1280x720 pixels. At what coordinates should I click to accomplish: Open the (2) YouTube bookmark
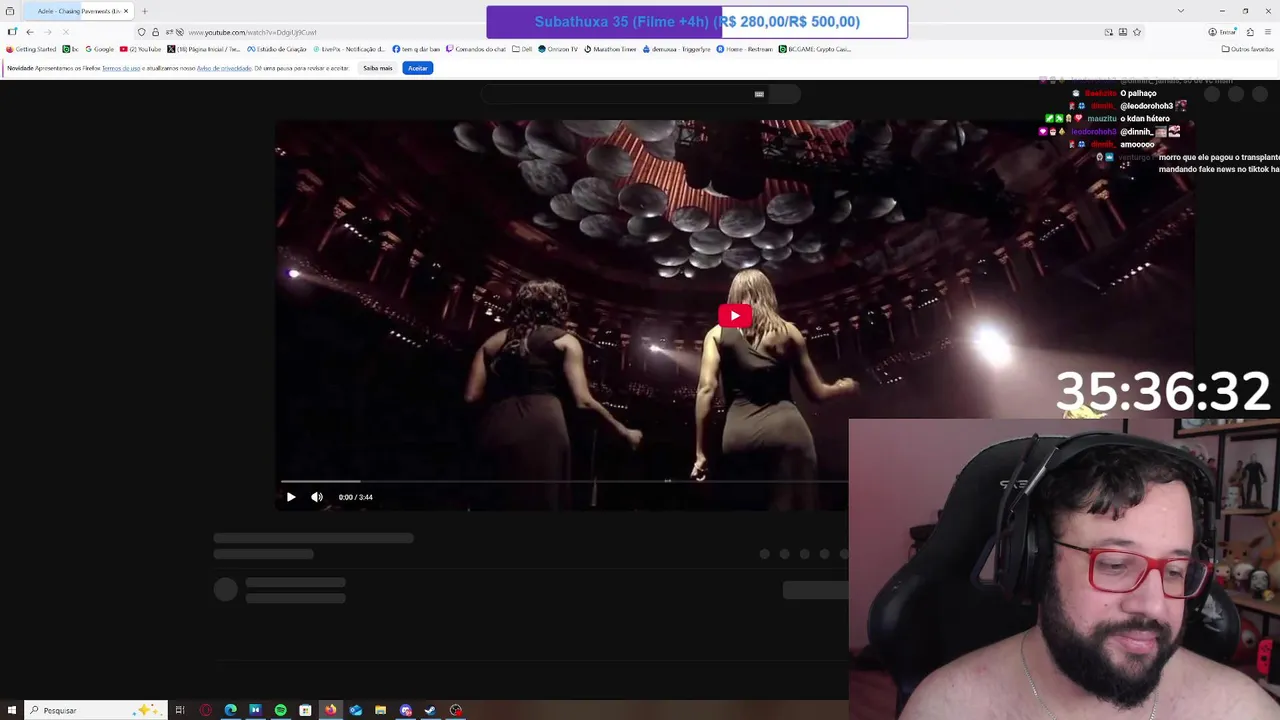141,49
